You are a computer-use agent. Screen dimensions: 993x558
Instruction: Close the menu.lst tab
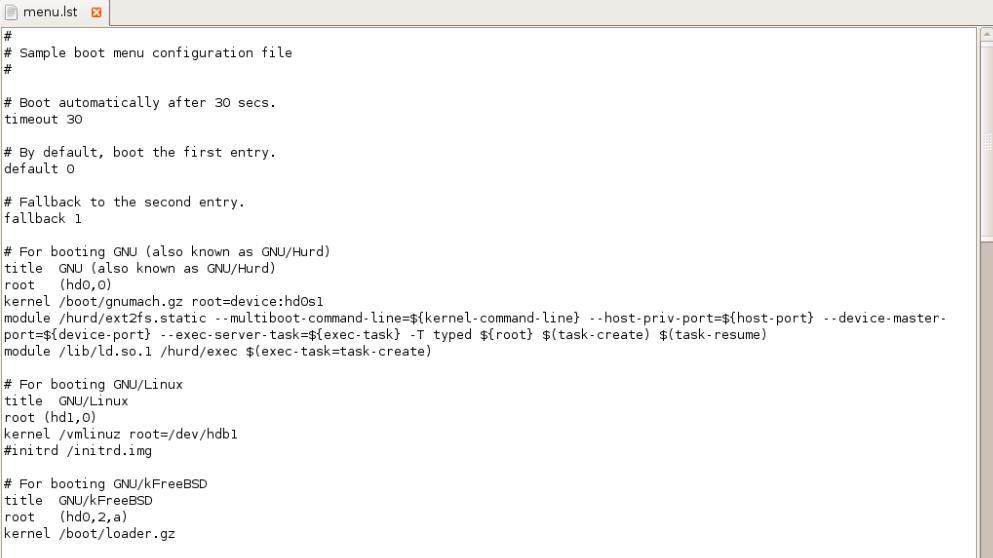pos(96,12)
